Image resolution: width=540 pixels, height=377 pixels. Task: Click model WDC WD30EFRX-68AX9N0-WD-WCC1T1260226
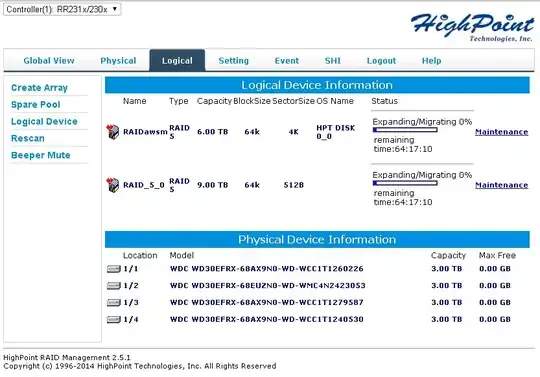pyautogui.click(x=267, y=269)
